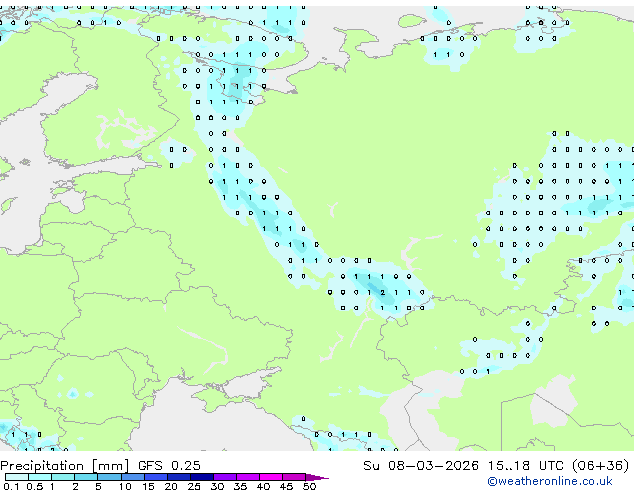The height and width of the screenshot is (490, 634).
Task: Pick the 5–10 mm legend color swatch
Action: click(x=109, y=477)
